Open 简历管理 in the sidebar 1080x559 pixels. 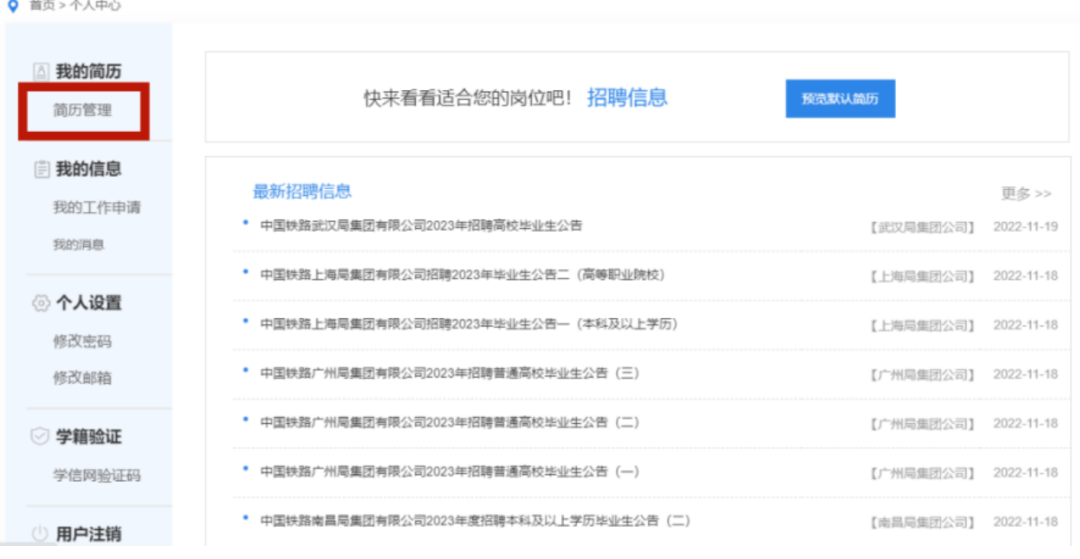[83, 110]
